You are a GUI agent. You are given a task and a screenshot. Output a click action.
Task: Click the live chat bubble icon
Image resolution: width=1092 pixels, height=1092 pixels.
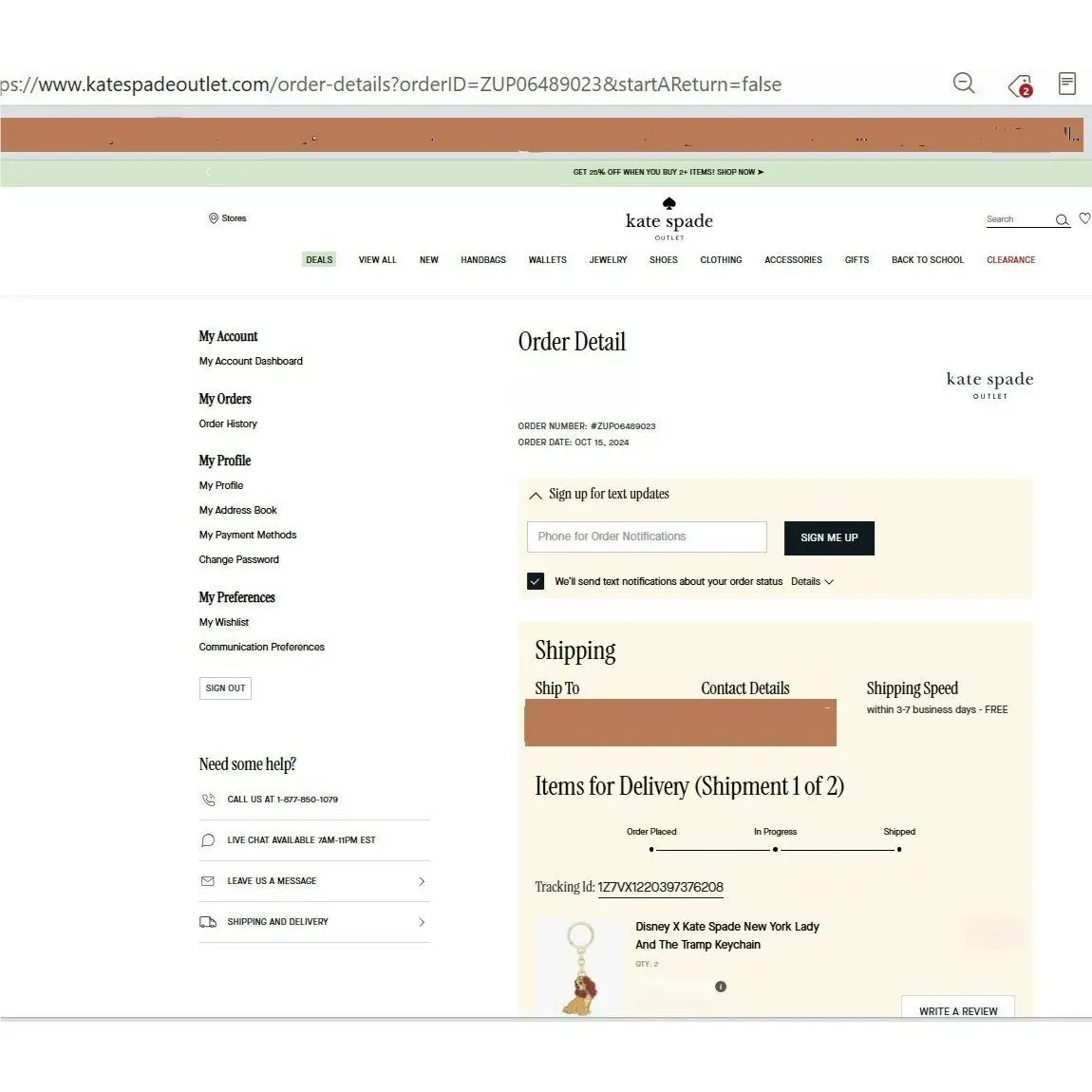(208, 840)
